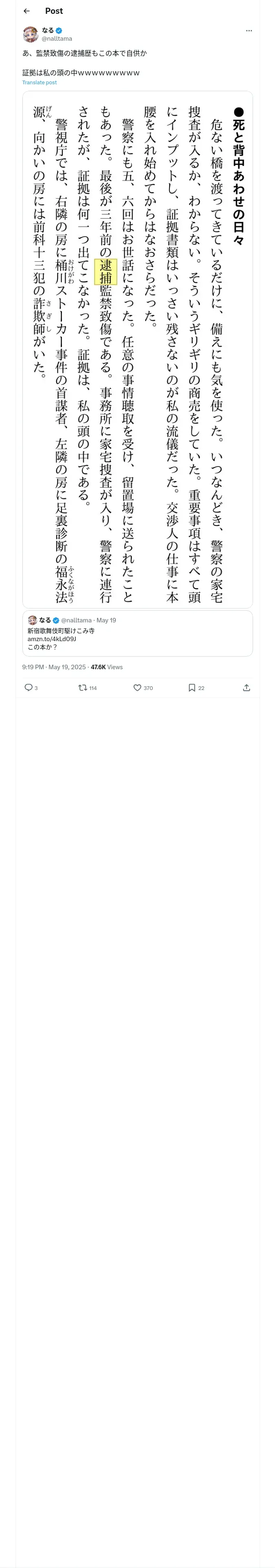Open the three-dot more options menu
Viewport: 275px width, 1568px height.
click(x=249, y=31)
